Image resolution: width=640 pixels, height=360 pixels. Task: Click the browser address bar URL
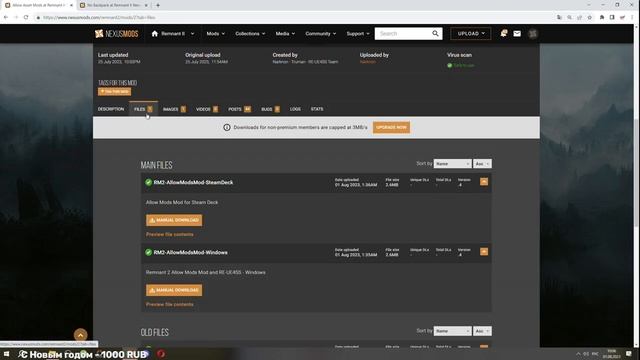(99, 18)
